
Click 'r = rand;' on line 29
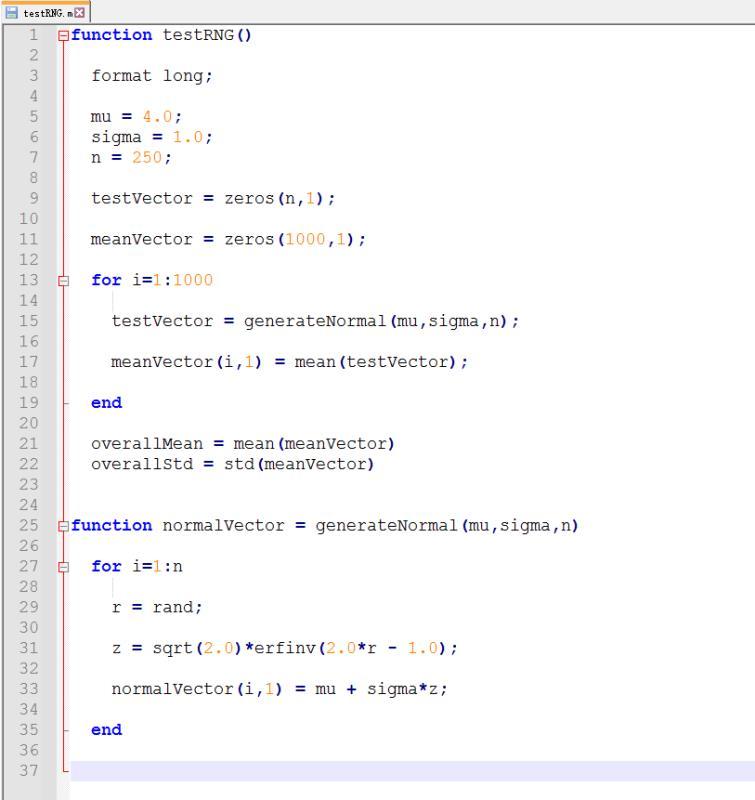click(157, 607)
